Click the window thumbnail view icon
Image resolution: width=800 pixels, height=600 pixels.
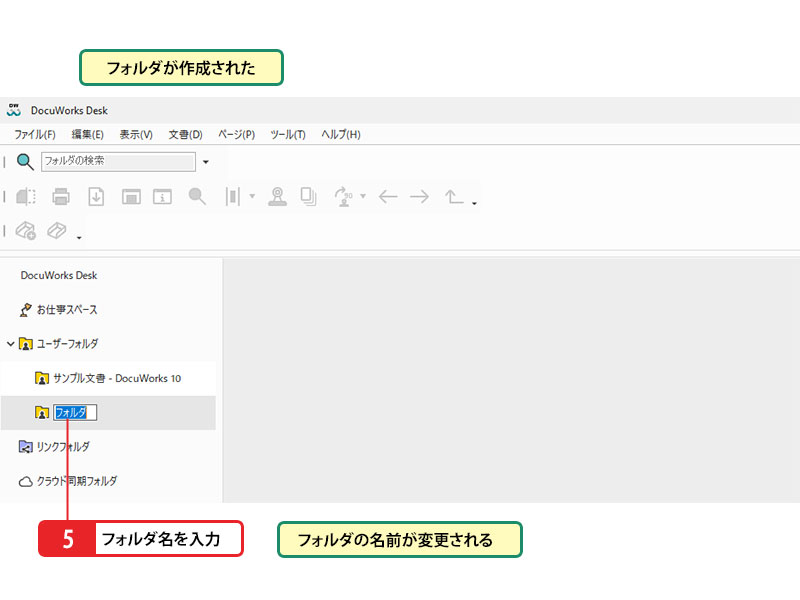click(131, 196)
